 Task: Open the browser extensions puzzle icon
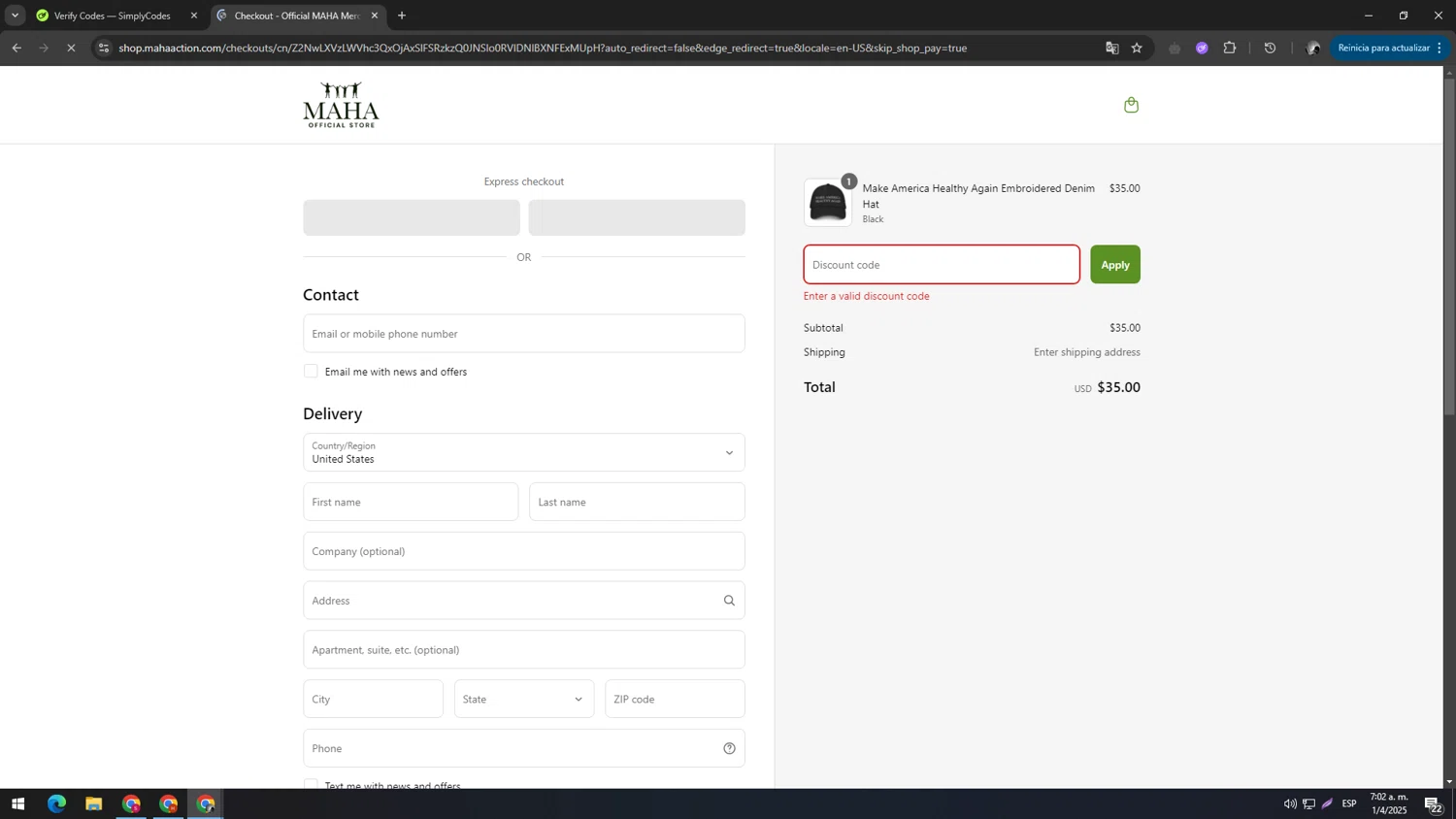(x=1230, y=48)
